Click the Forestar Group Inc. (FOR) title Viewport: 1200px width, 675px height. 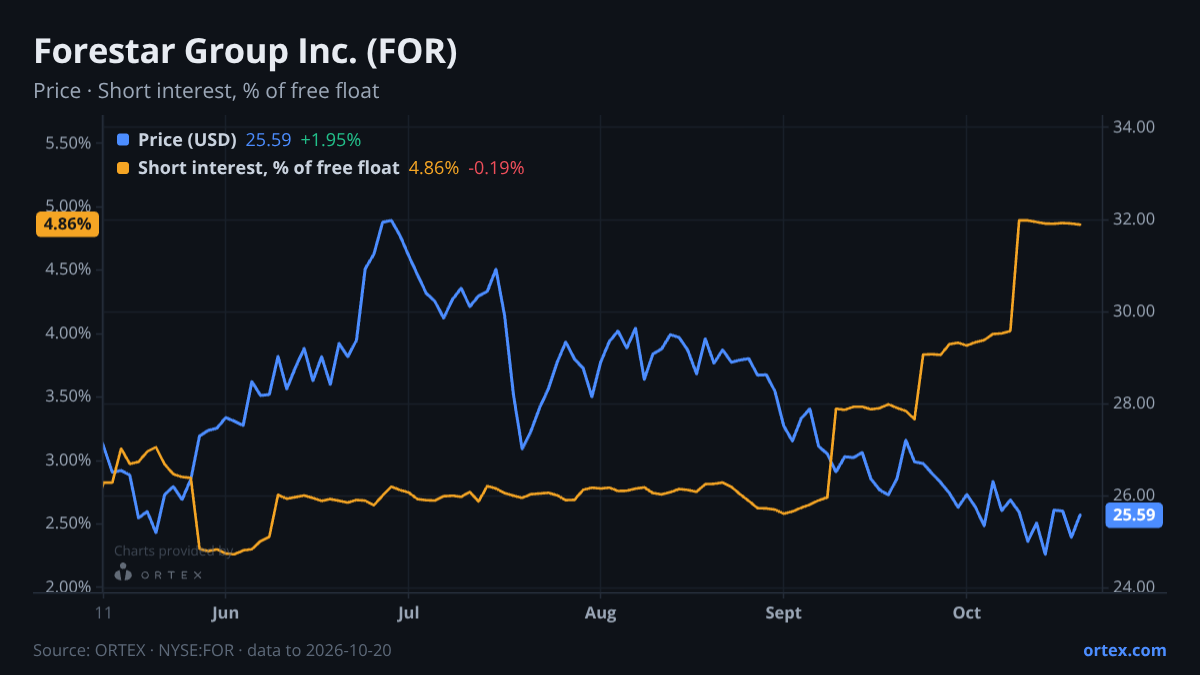(245, 52)
